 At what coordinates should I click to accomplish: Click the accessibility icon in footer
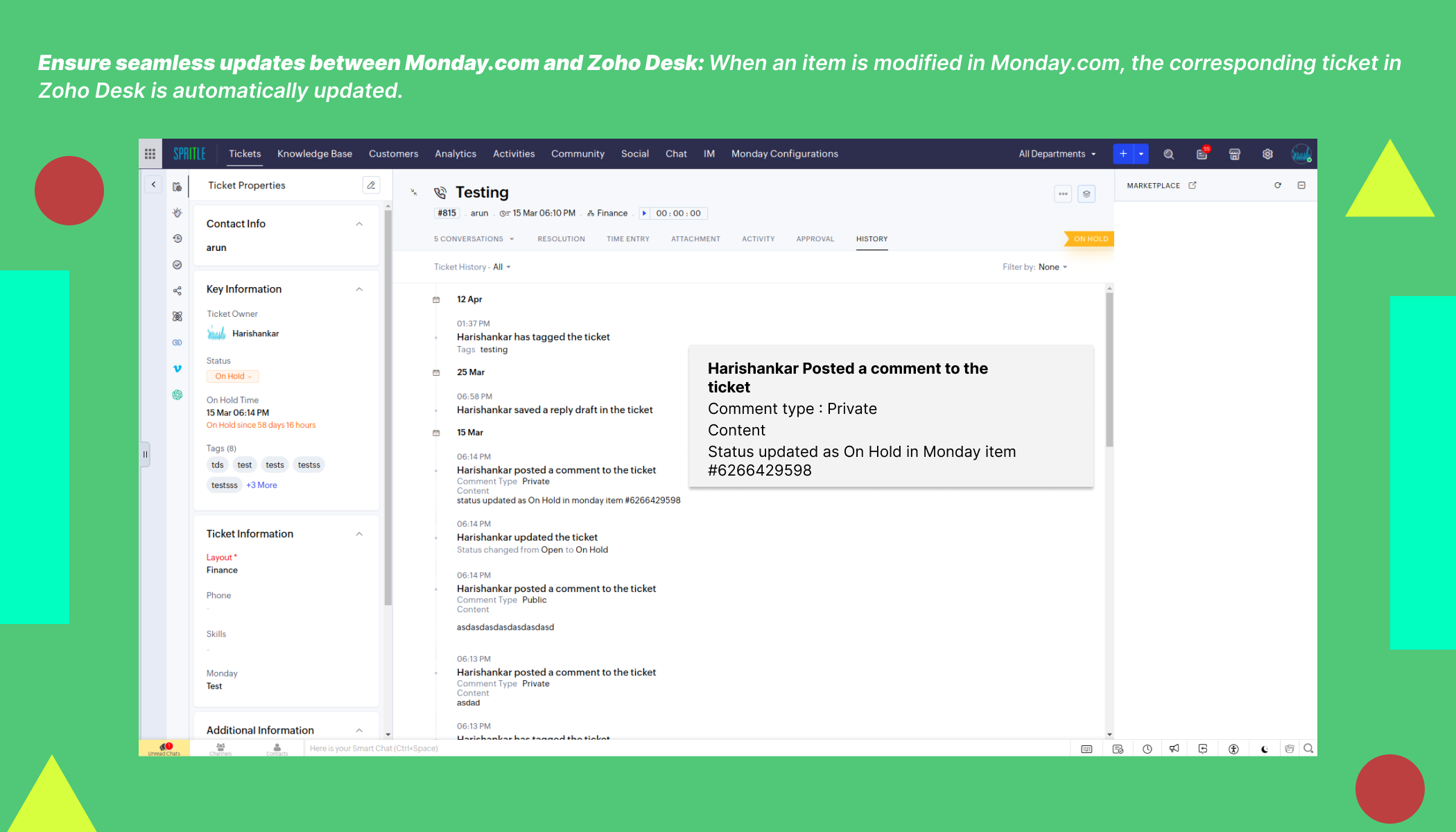1233,749
